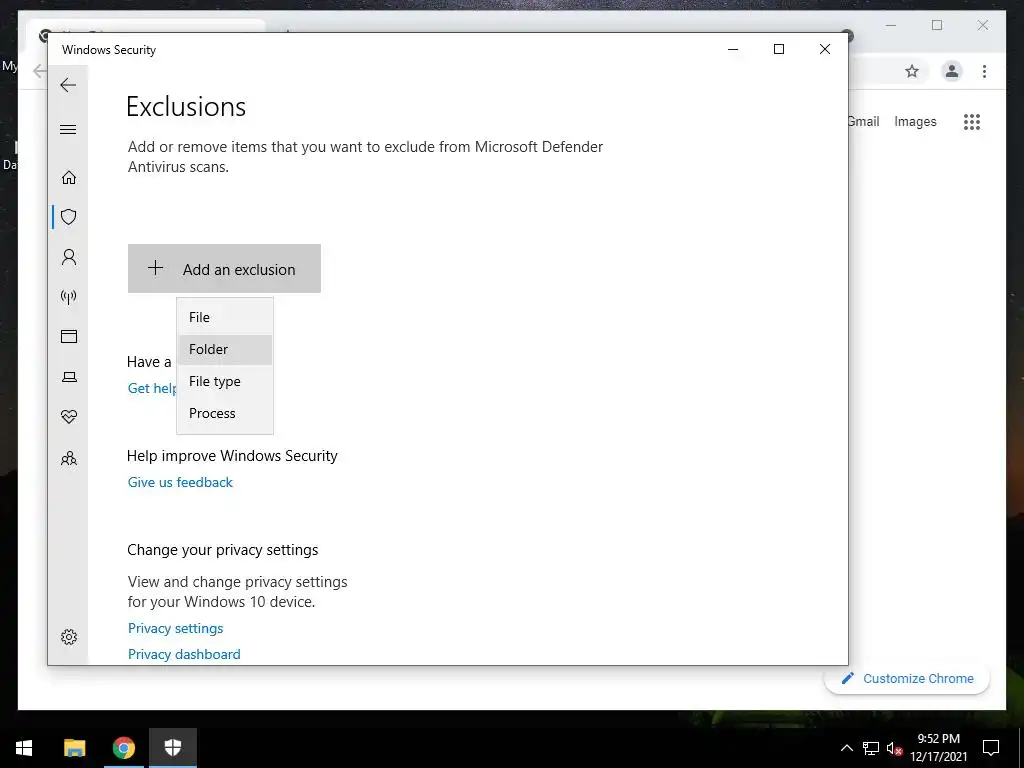Click Customize Chrome button

(907, 679)
